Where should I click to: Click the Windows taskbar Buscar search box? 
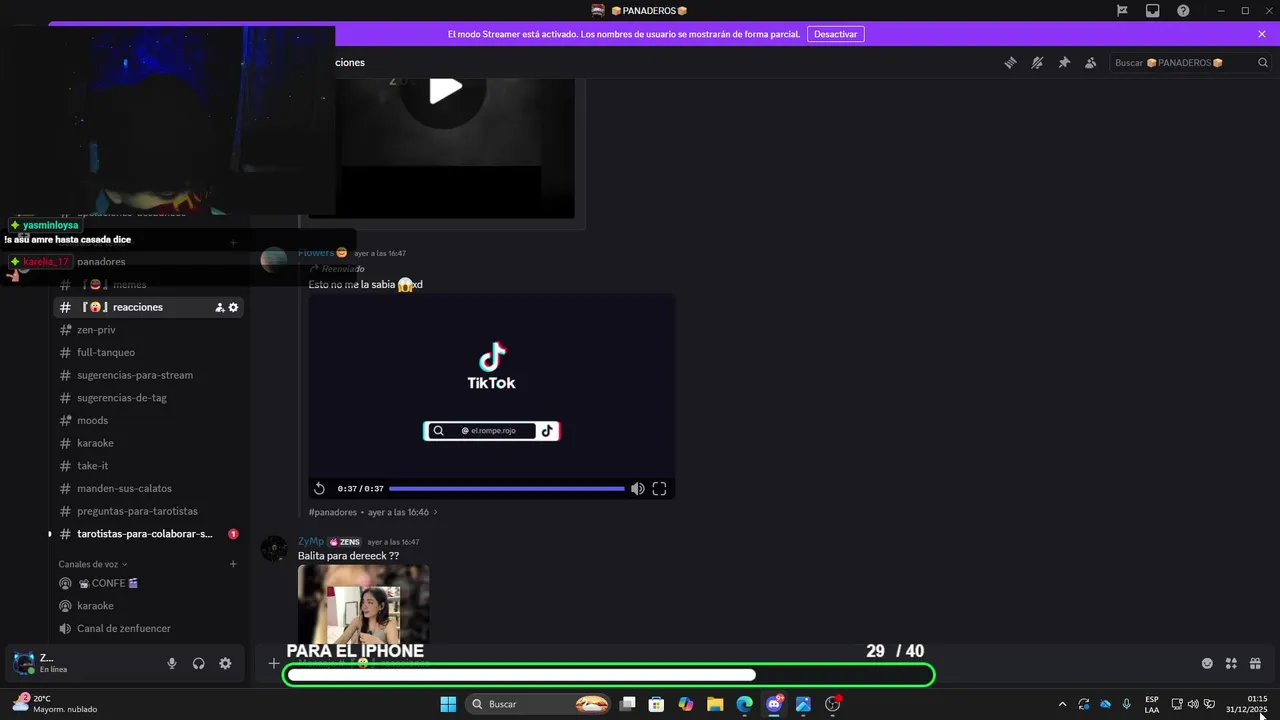point(540,704)
